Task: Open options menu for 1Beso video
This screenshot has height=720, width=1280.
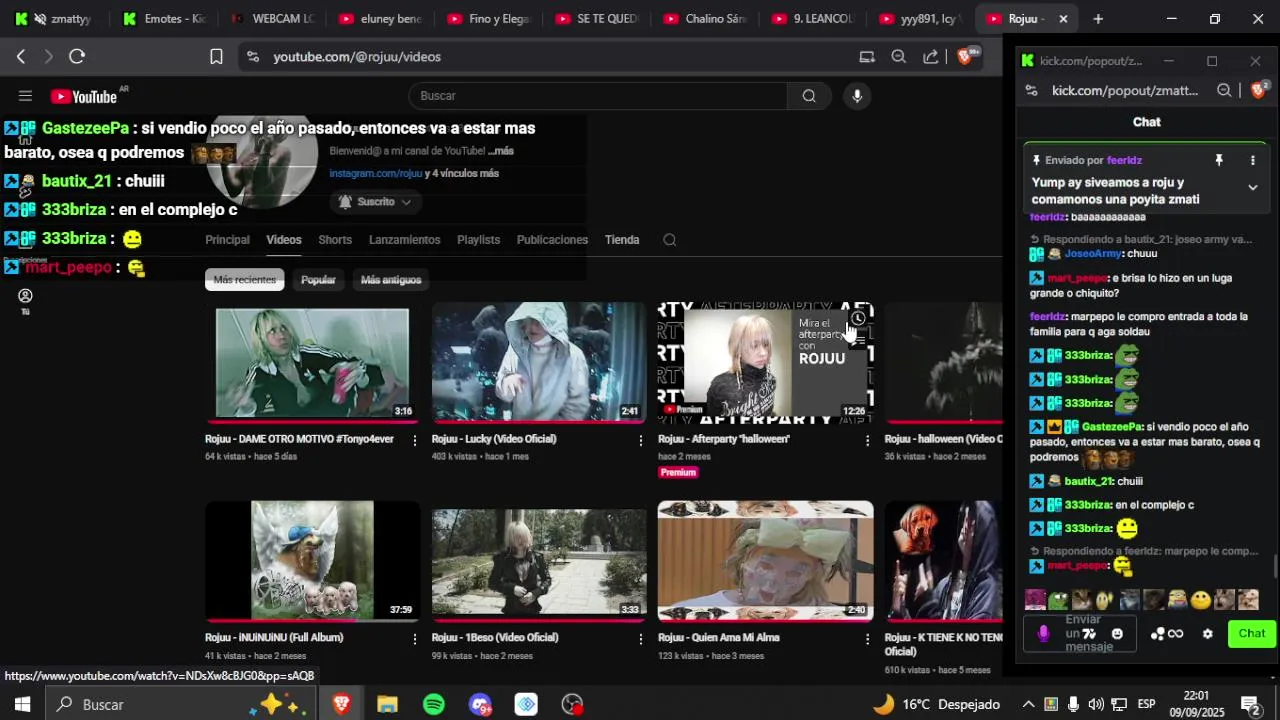Action: click(641, 638)
